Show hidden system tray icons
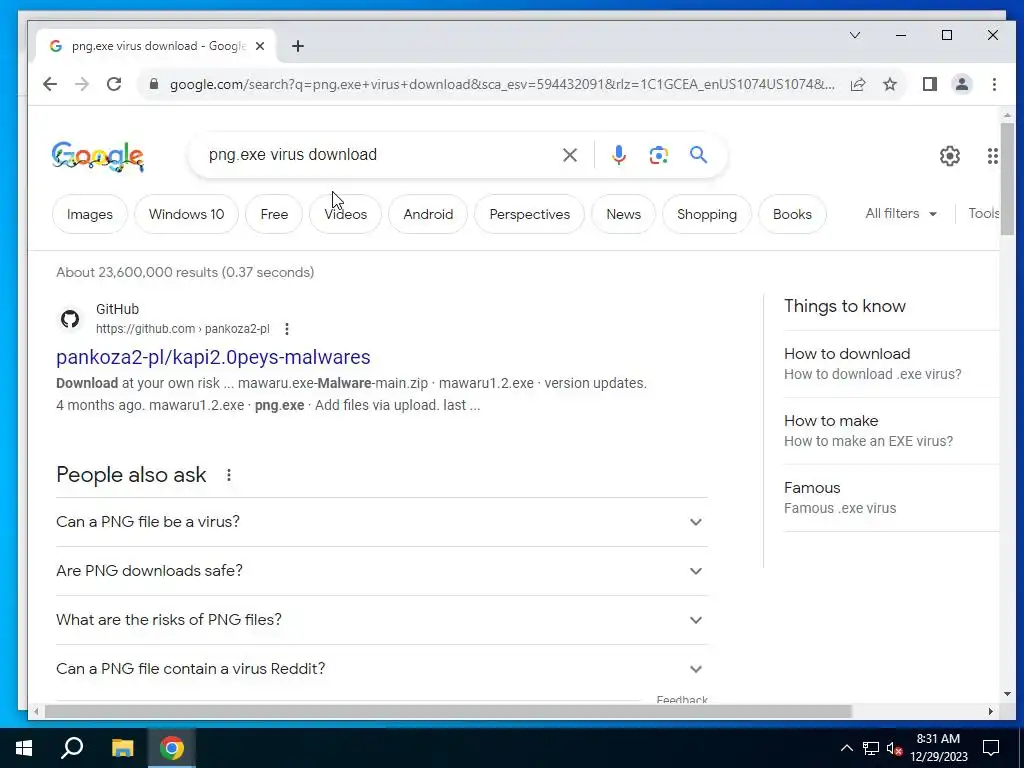 [846, 748]
